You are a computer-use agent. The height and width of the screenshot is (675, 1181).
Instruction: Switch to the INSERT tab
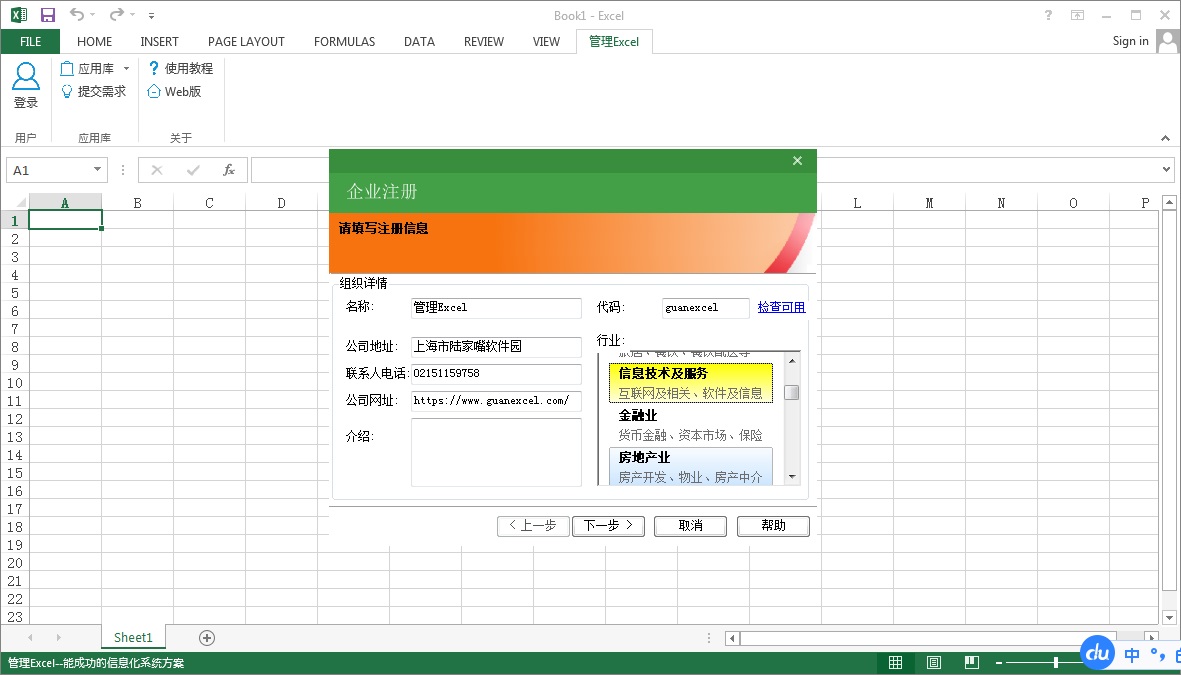point(159,41)
